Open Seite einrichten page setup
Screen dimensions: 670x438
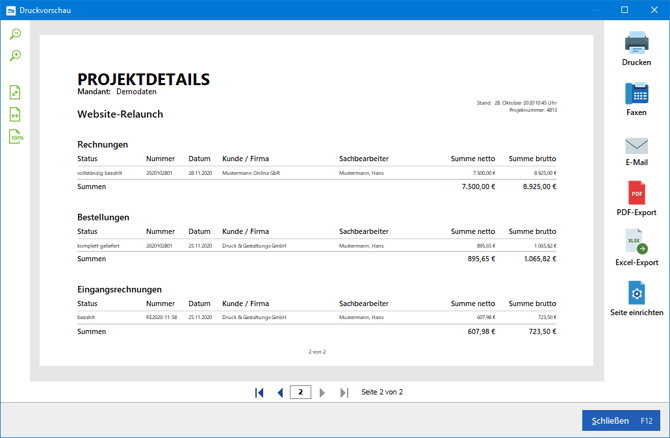pos(636,298)
